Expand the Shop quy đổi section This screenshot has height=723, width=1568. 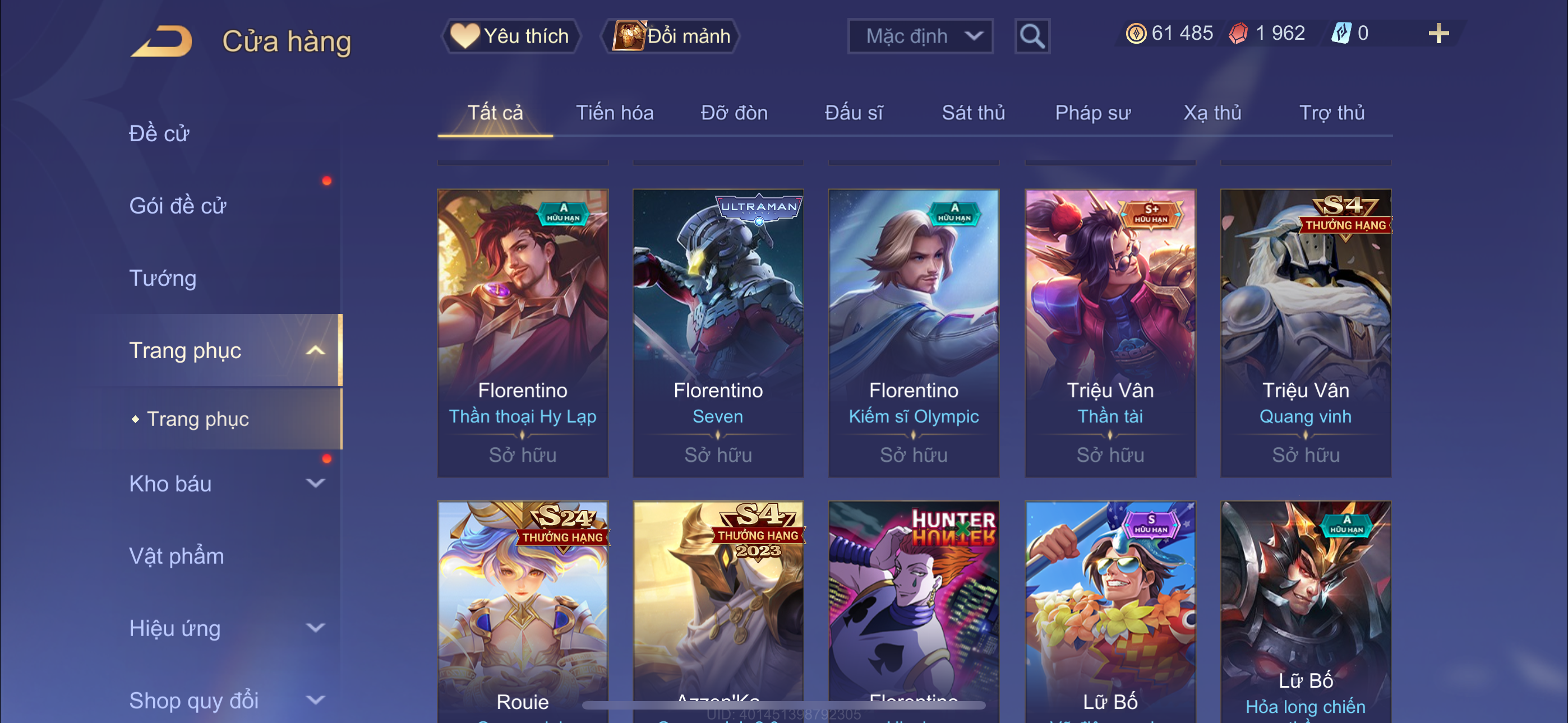point(315,701)
